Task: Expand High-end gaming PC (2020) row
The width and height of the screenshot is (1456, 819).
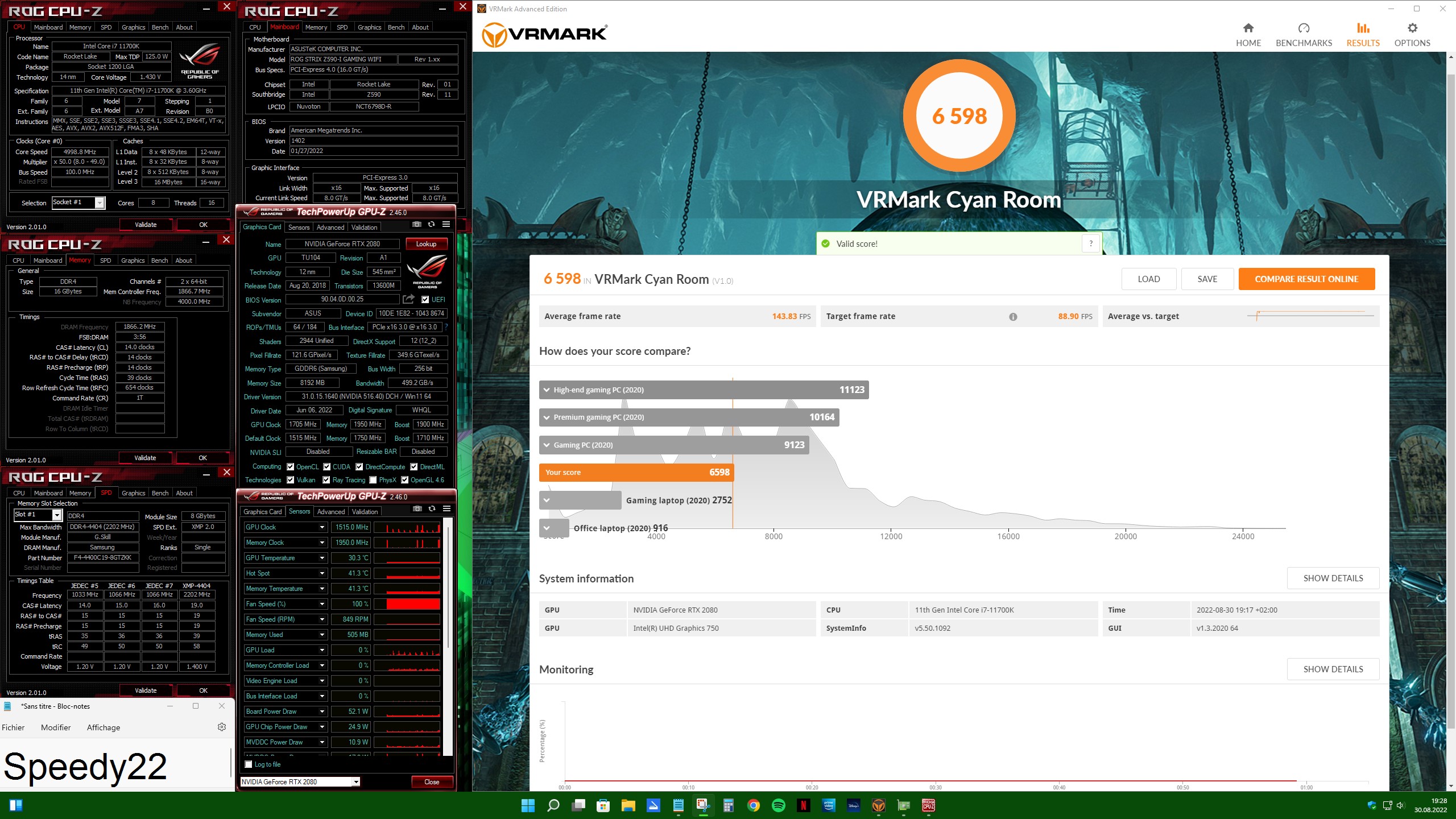Action: 547,390
